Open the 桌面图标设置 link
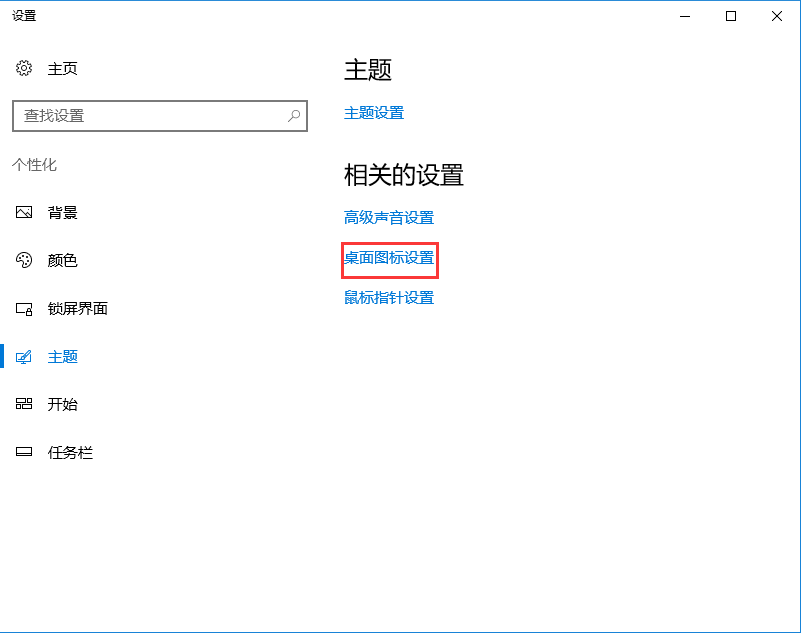The width and height of the screenshot is (801, 633). click(x=389, y=258)
